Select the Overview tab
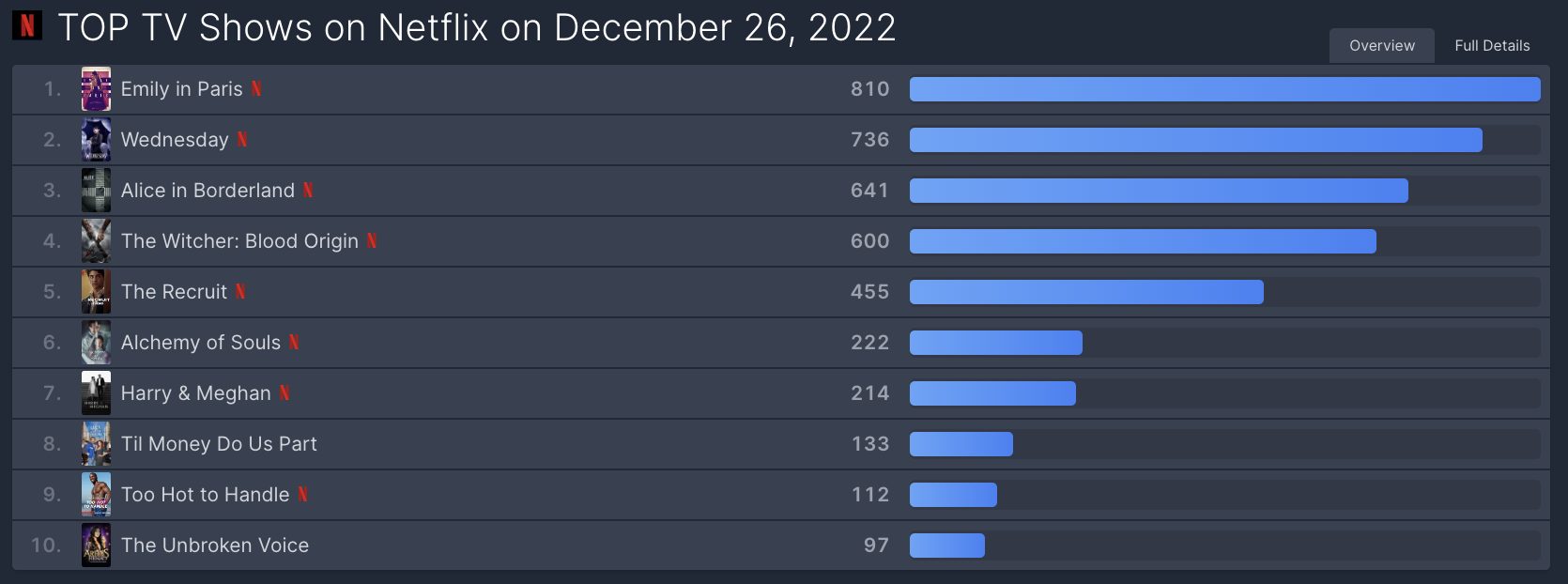This screenshot has width=1568, height=584. tap(1381, 45)
